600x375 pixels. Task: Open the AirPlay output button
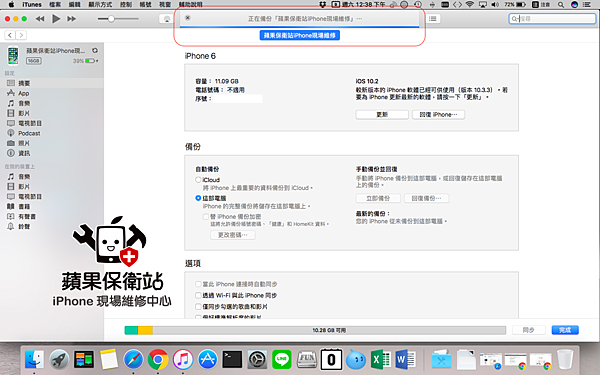coord(166,19)
